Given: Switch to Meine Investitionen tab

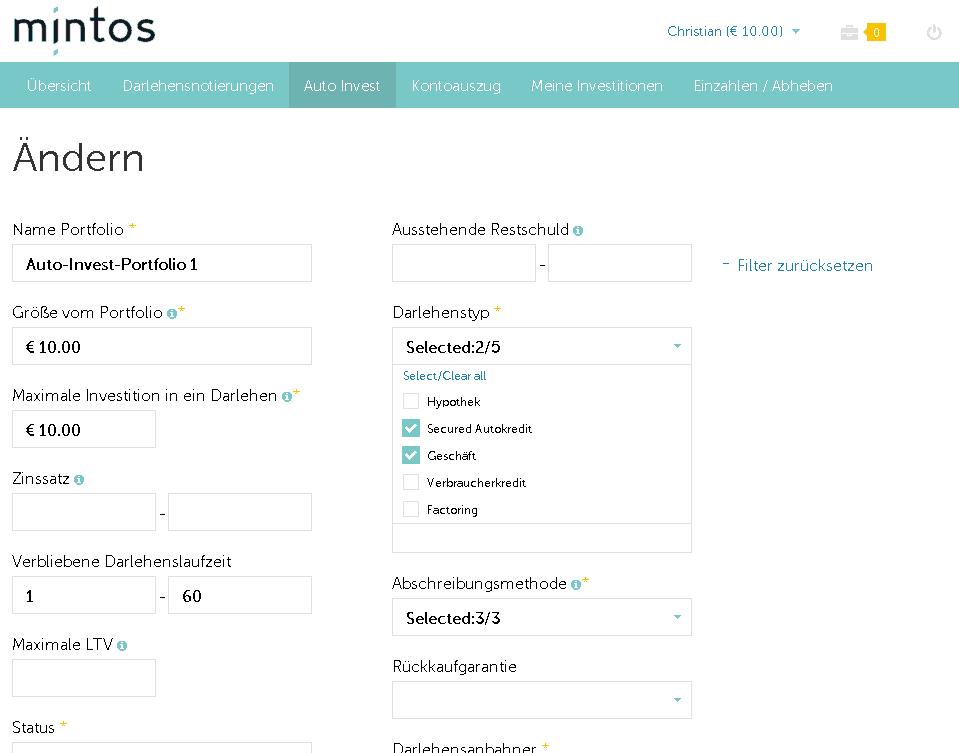Looking at the screenshot, I should point(596,86).
